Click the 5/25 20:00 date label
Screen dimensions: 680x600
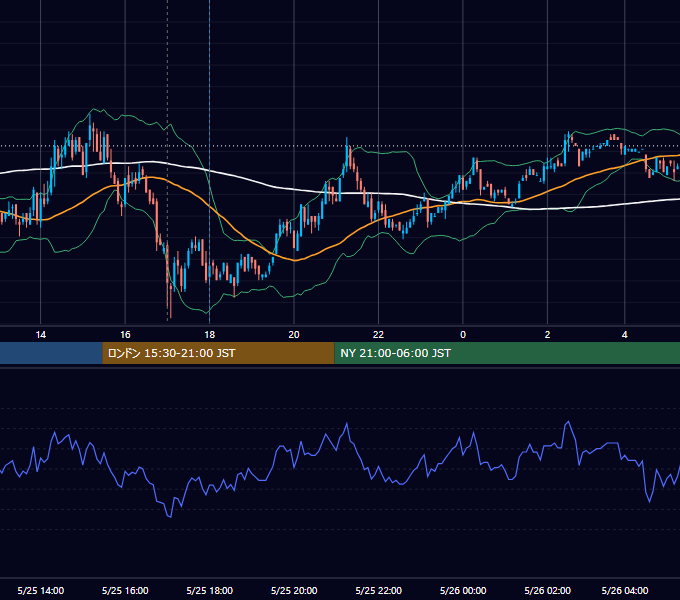(x=294, y=590)
